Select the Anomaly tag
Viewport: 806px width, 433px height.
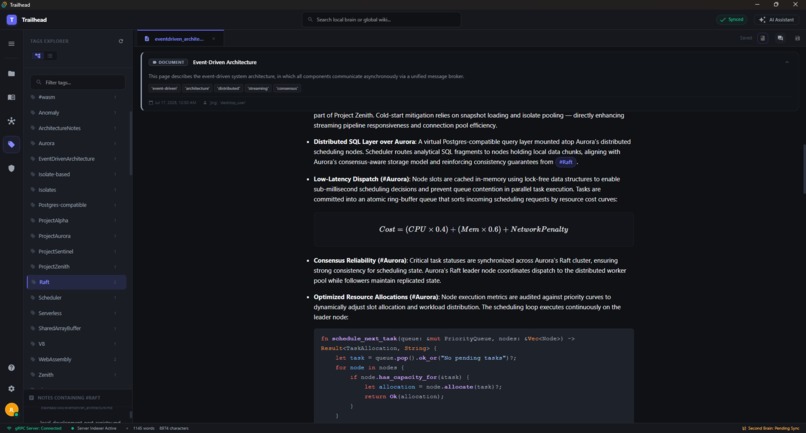coord(76,113)
